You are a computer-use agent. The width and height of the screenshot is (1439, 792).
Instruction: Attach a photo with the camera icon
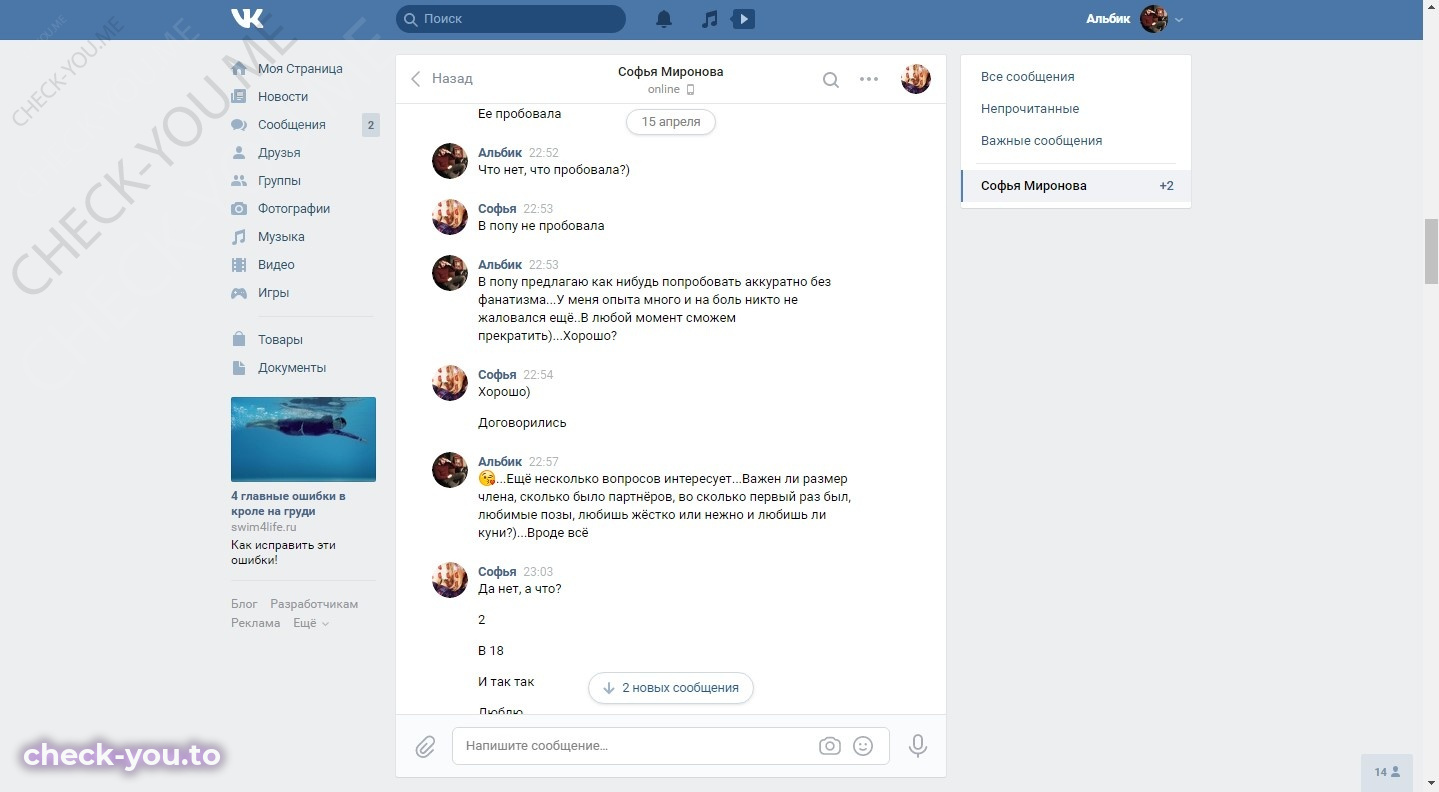coord(830,746)
